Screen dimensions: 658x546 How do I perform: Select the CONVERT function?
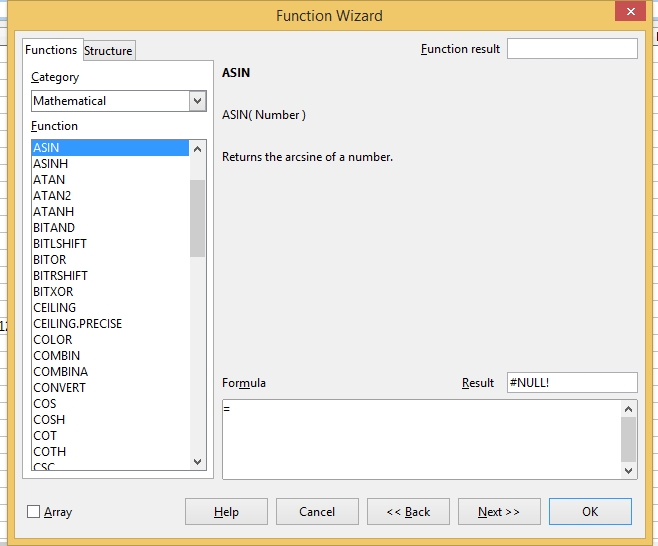tap(59, 388)
